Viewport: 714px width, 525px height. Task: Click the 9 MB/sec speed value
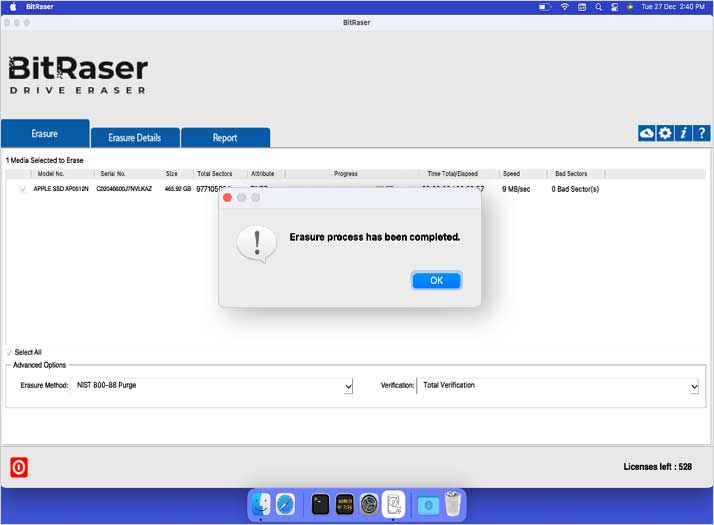(x=516, y=189)
